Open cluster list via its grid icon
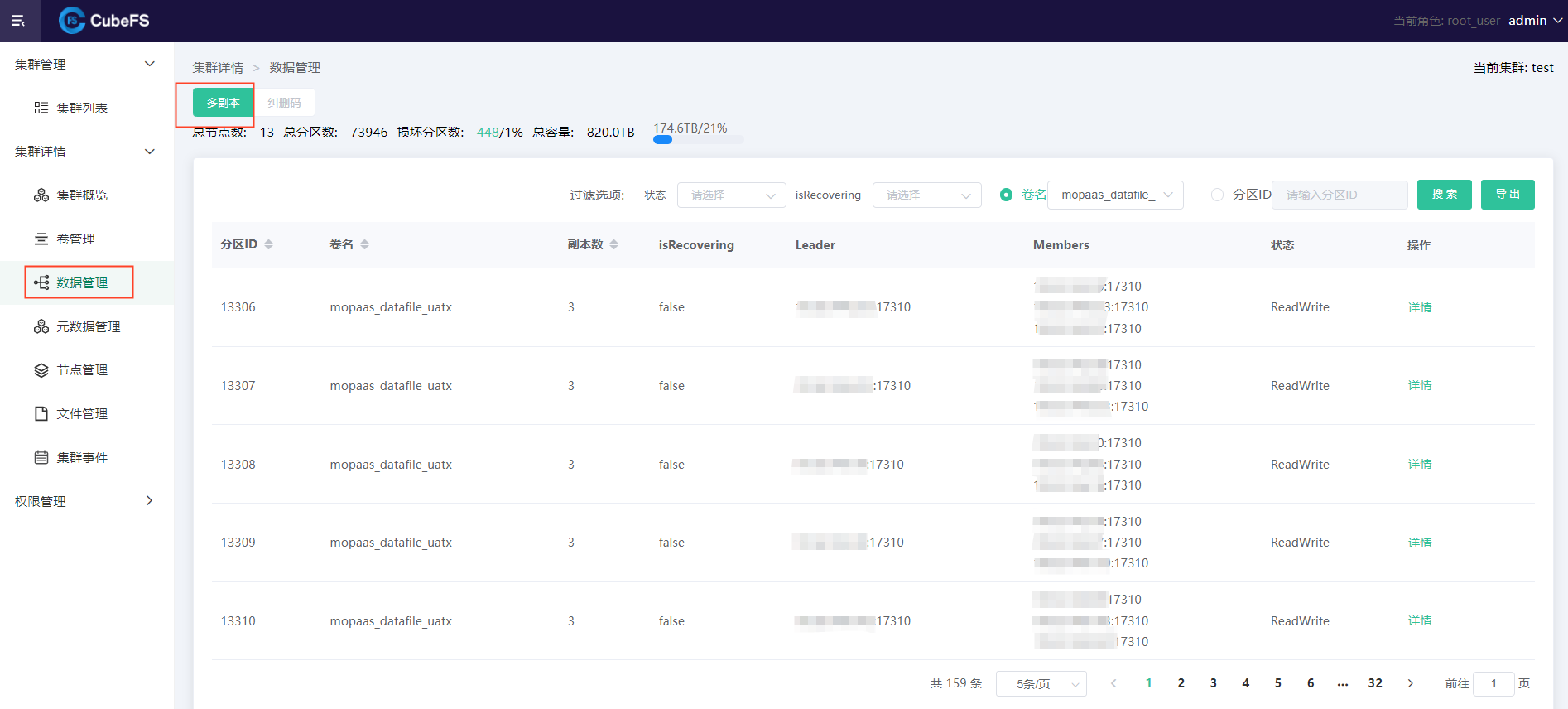 point(41,108)
